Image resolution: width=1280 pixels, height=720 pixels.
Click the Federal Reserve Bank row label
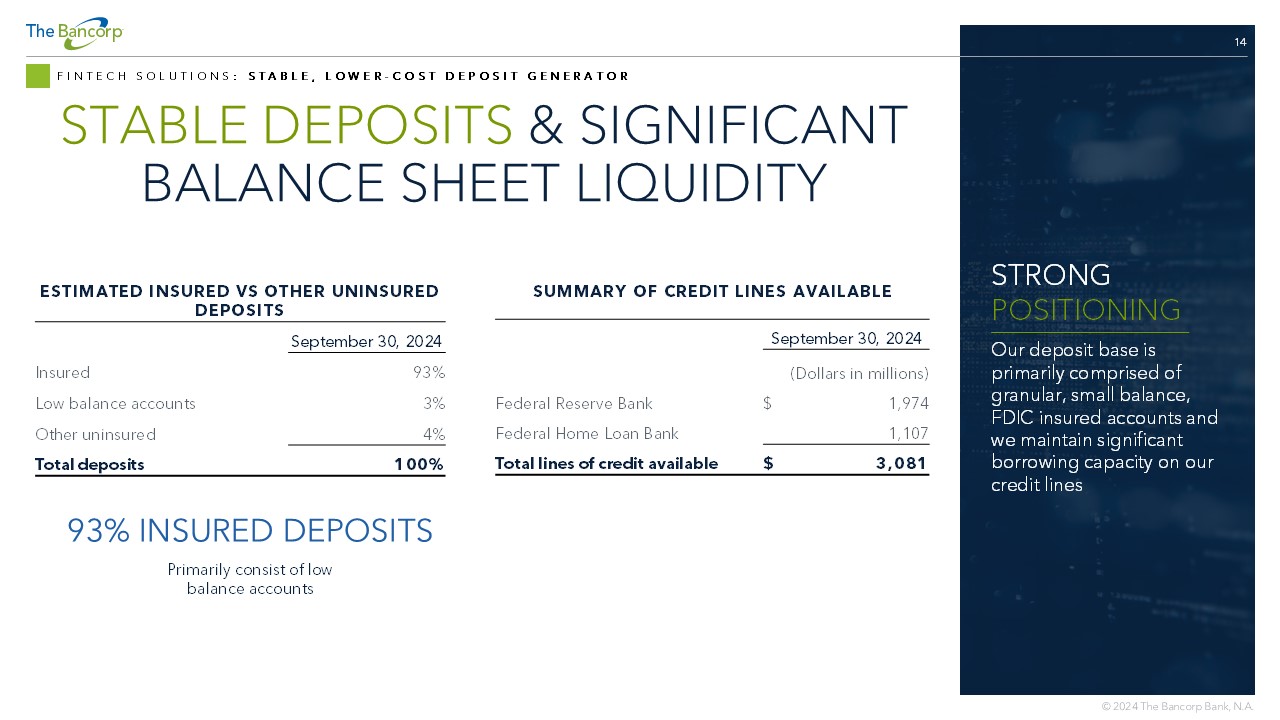[574, 404]
